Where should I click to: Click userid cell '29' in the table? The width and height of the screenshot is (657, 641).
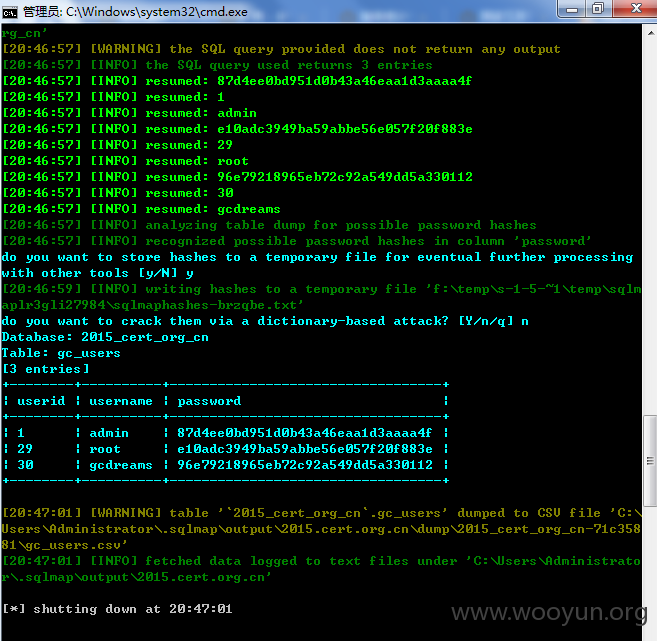pyautogui.click(x=25, y=449)
